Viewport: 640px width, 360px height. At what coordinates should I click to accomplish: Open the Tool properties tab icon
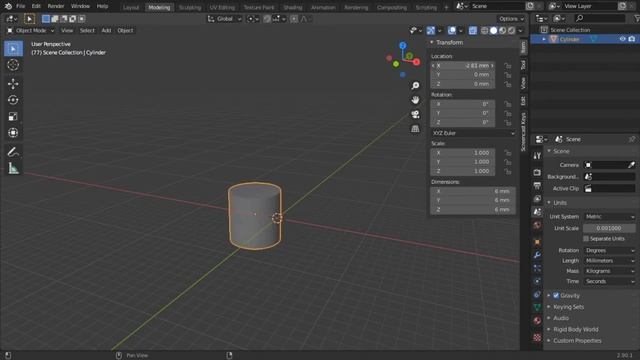point(537,156)
